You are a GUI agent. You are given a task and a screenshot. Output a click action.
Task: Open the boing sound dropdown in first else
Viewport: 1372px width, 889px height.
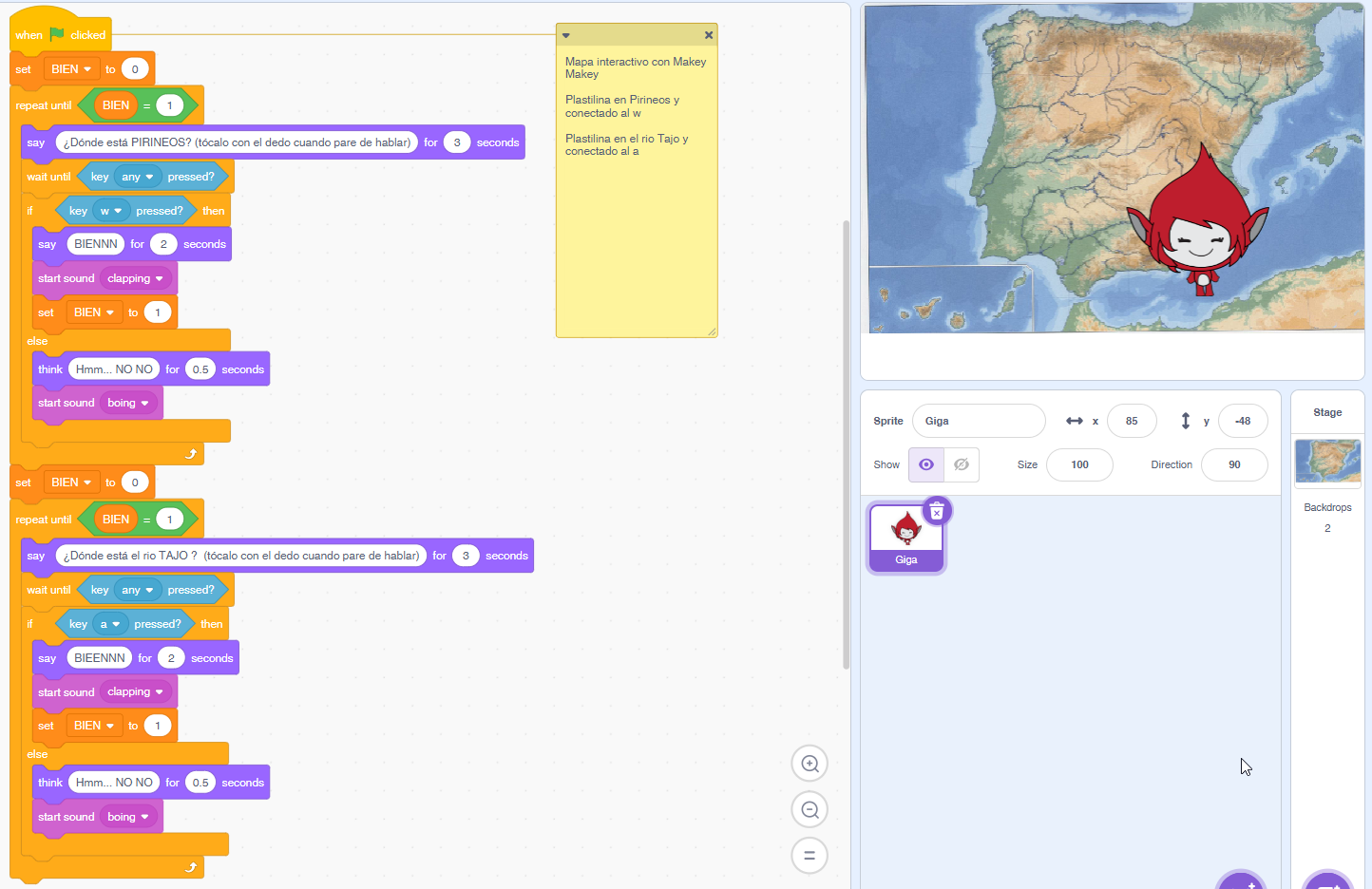click(x=144, y=404)
